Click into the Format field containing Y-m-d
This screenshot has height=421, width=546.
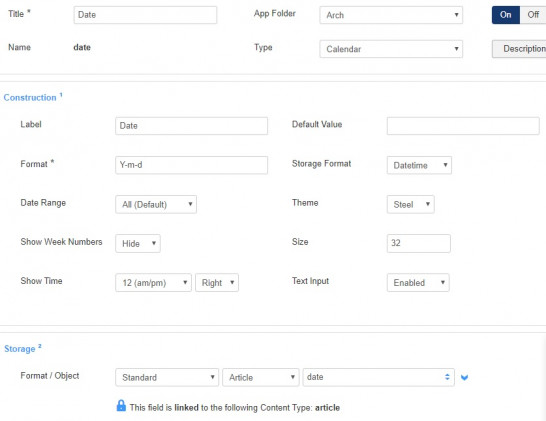192,165
